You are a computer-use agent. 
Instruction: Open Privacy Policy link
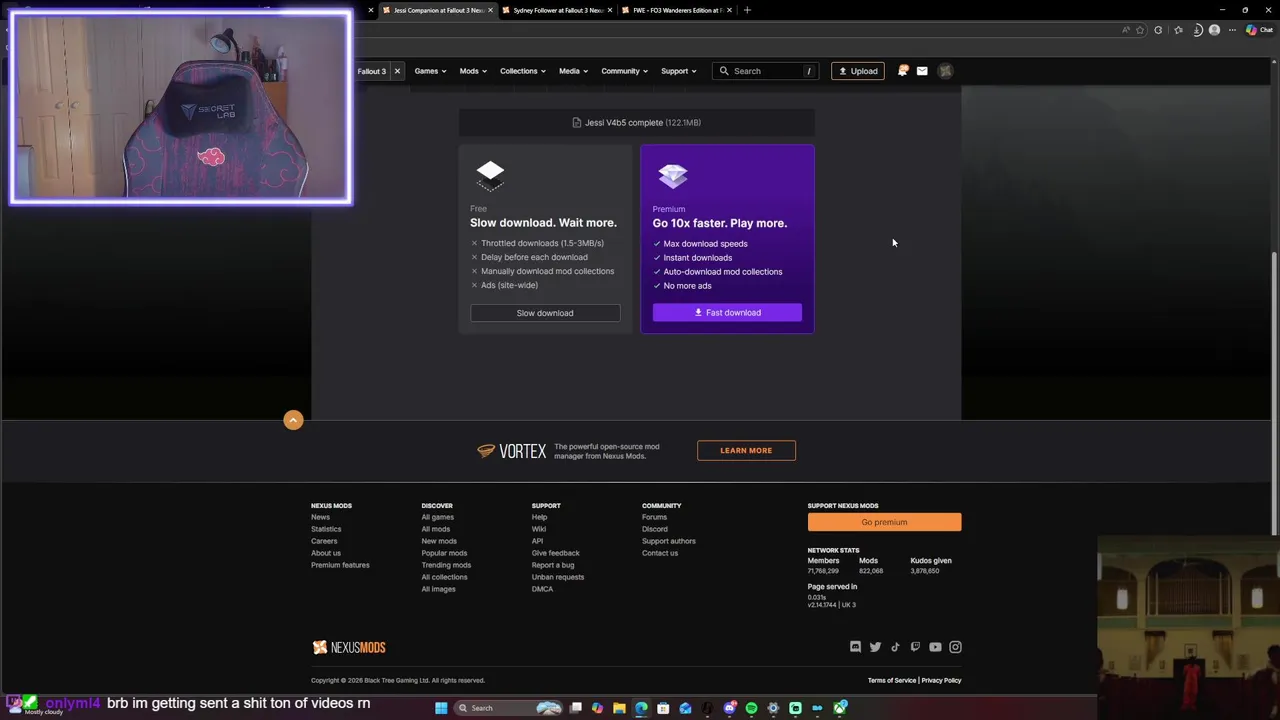[941, 681]
